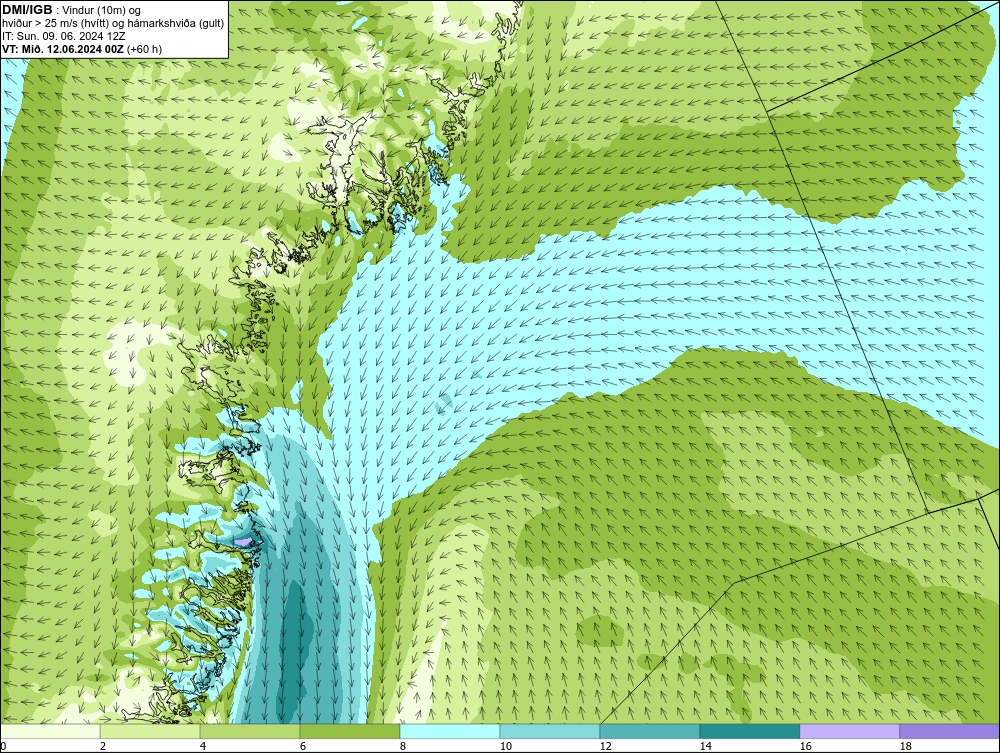
Task: Click the 'IT: Sun. 09. 06. 2024 12Z' line
Action: [64, 36]
